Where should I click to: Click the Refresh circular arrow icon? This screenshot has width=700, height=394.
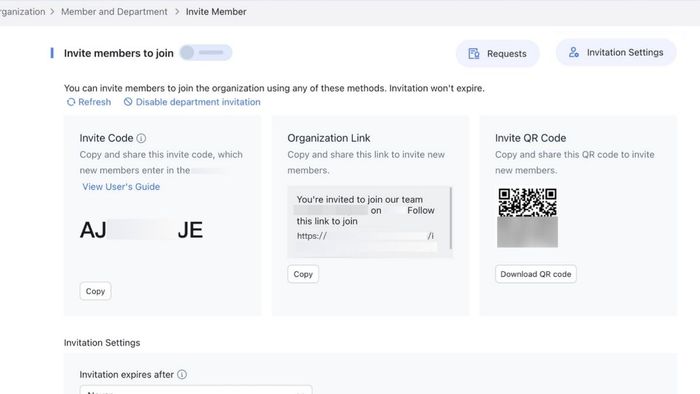71,102
